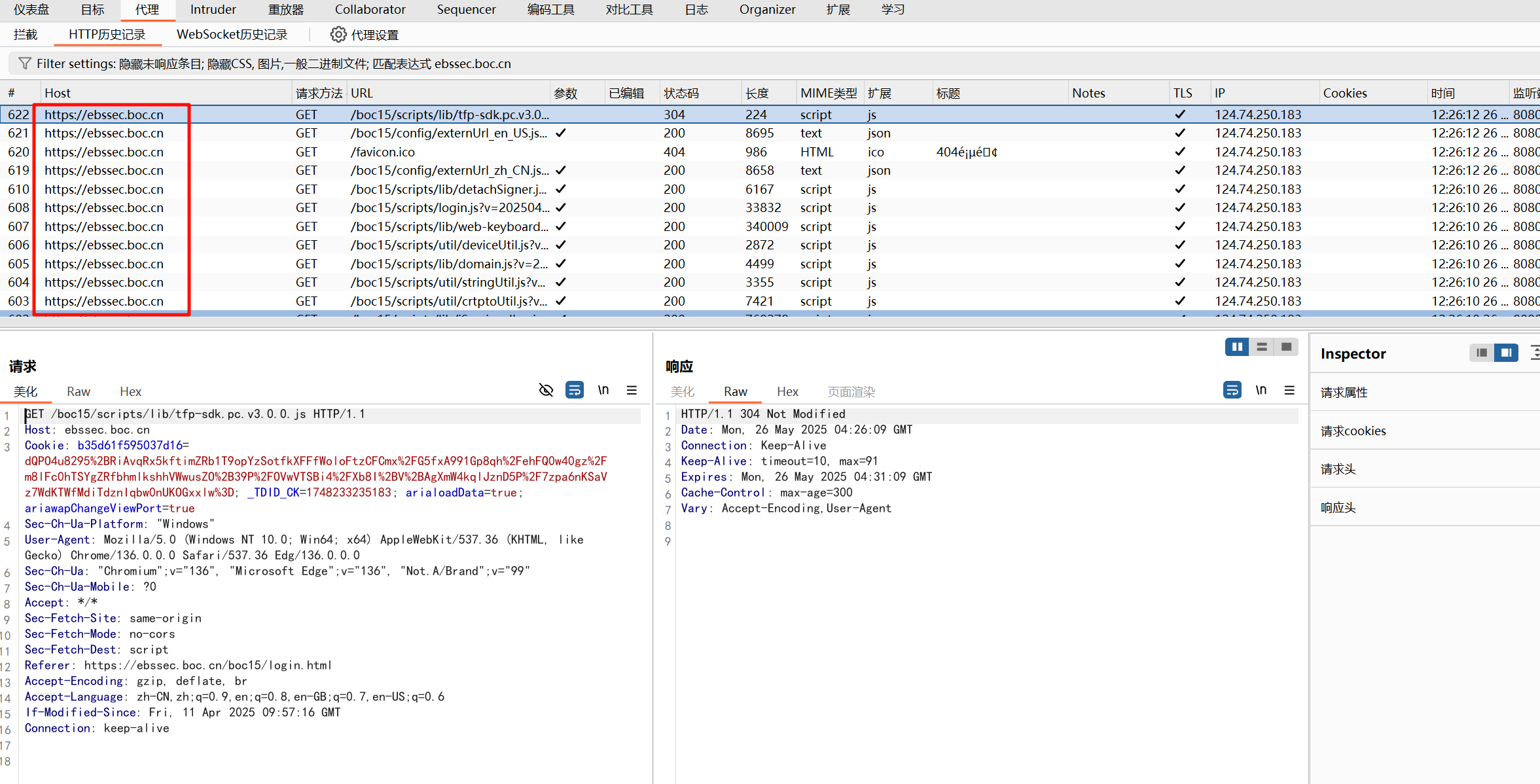The width and height of the screenshot is (1540, 784).
Task: Hide non-printable characters in request panel
Action: (546, 391)
